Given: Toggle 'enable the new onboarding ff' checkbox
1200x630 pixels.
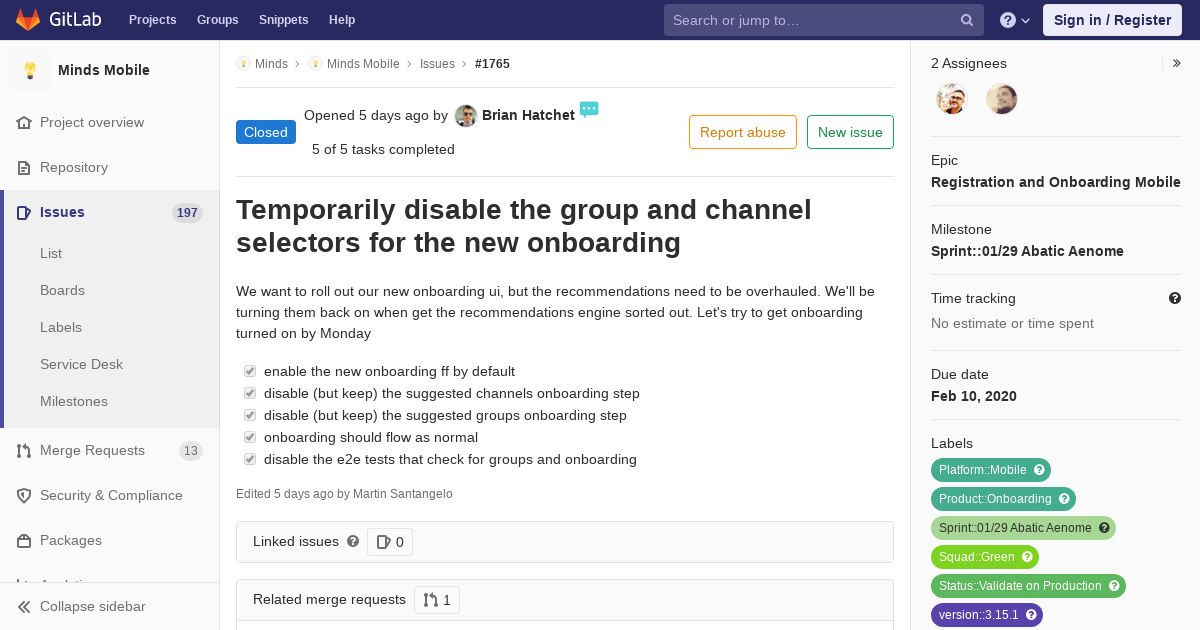Looking at the screenshot, I should [250, 371].
